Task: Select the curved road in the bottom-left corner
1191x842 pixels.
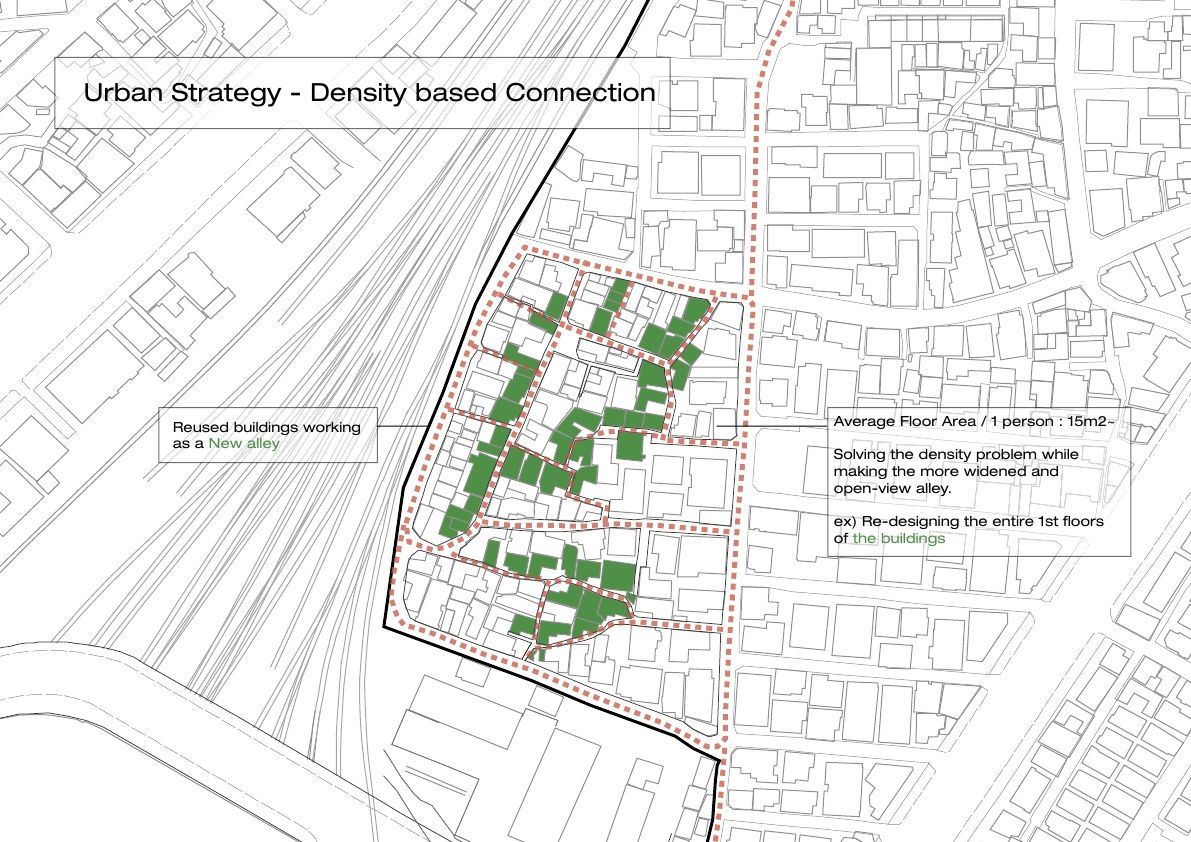Action: (x=150, y=700)
